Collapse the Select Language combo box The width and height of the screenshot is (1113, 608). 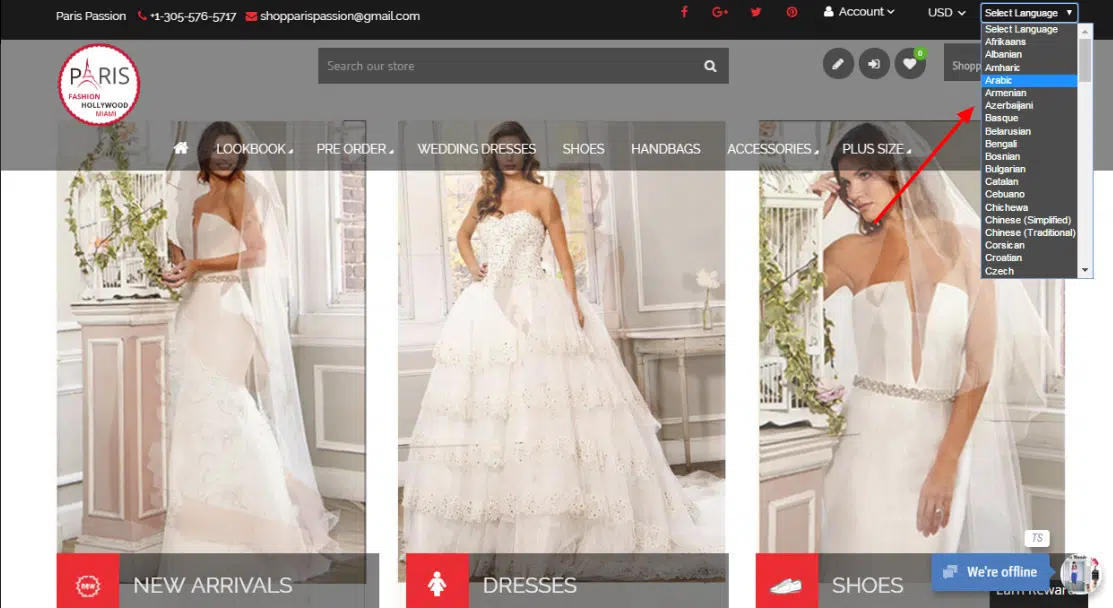[x=1028, y=13]
